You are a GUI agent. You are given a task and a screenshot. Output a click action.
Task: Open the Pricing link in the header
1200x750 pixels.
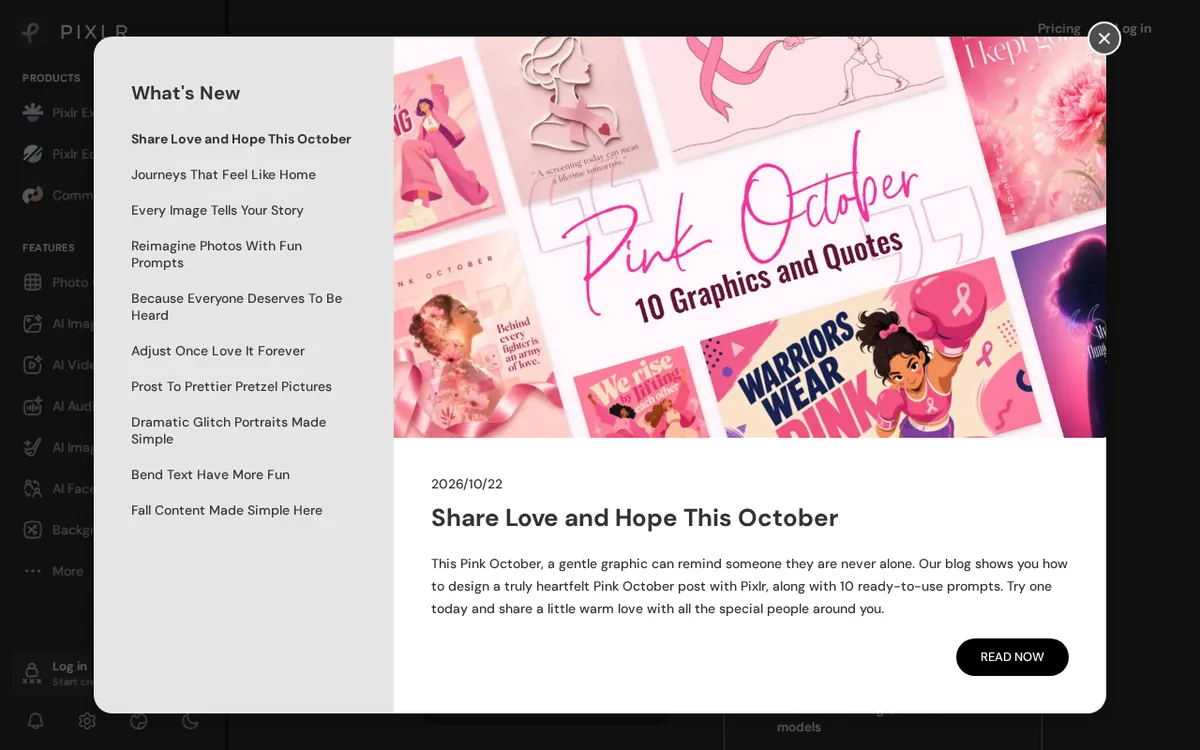pos(1059,28)
